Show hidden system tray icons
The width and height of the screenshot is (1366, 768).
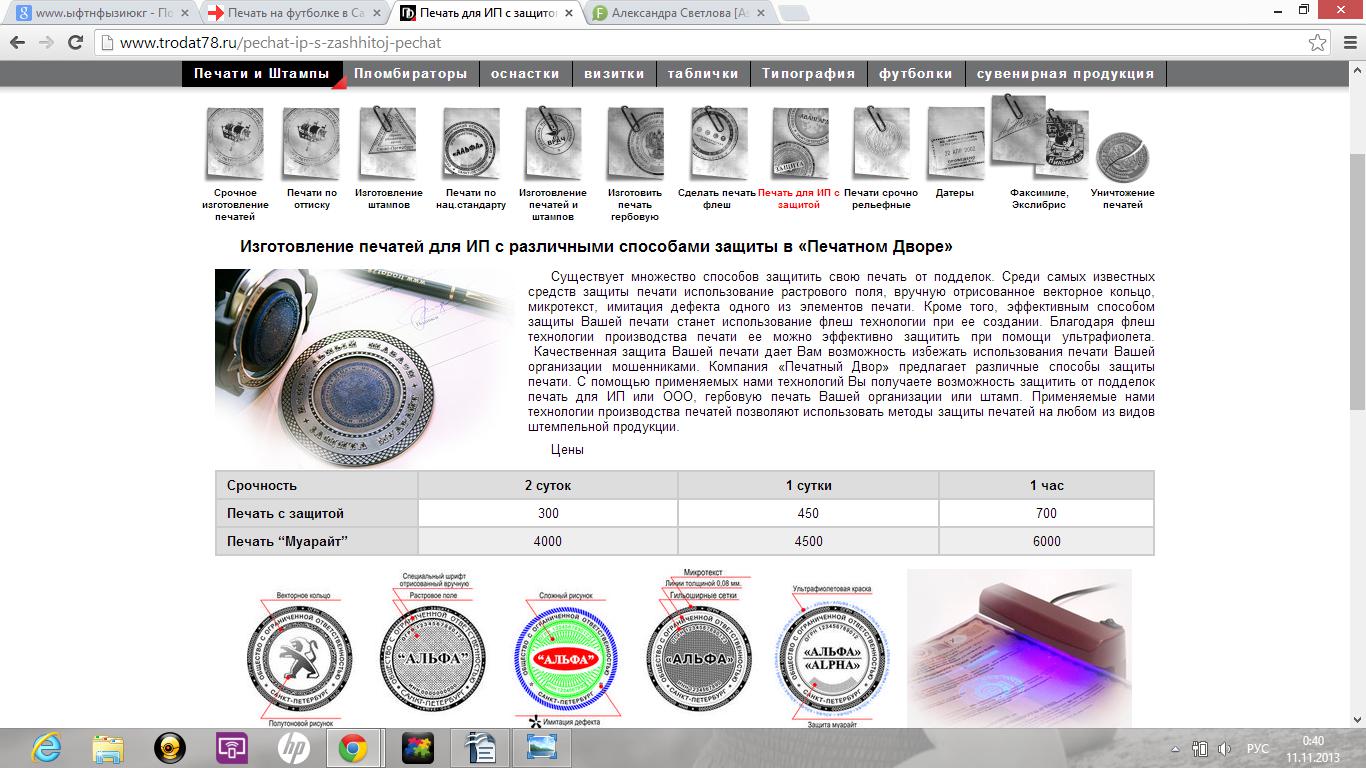click(x=1175, y=749)
